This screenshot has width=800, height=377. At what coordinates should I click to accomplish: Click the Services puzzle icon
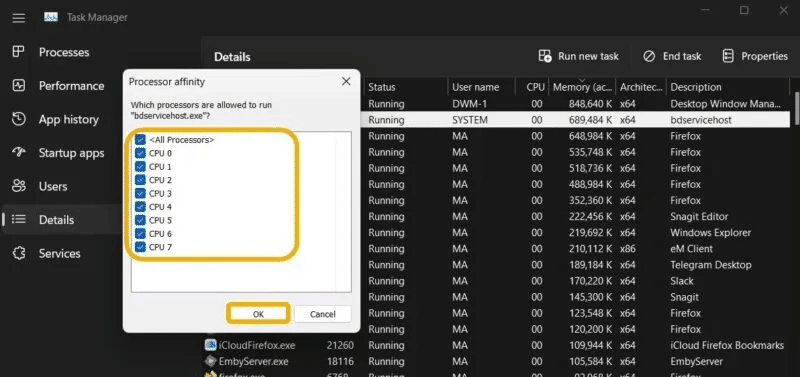[x=19, y=254]
